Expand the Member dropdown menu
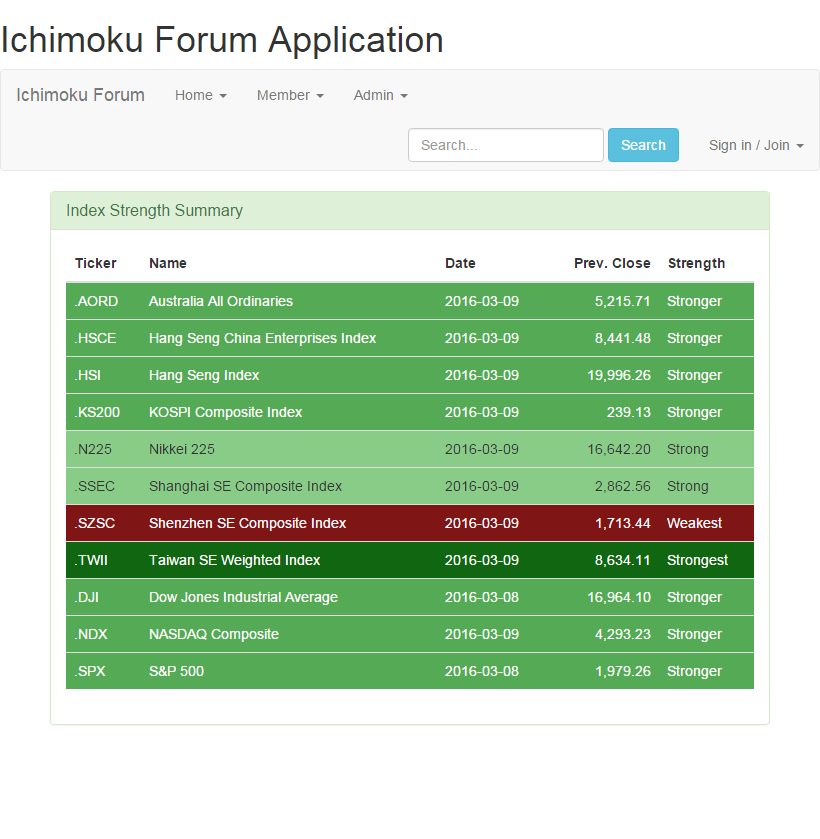 pos(290,95)
